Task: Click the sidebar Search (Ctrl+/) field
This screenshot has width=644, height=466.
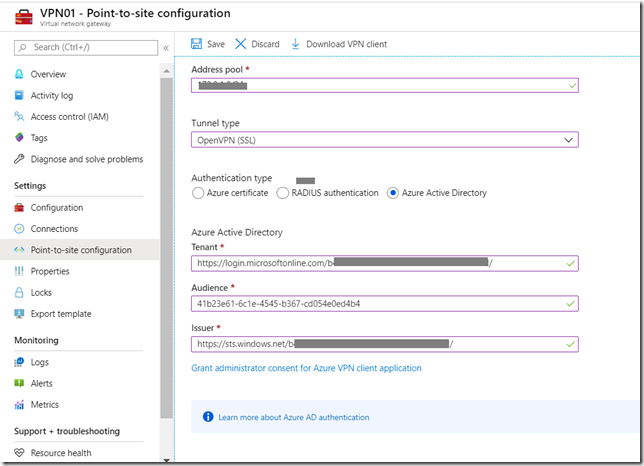Action: tap(86, 48)
